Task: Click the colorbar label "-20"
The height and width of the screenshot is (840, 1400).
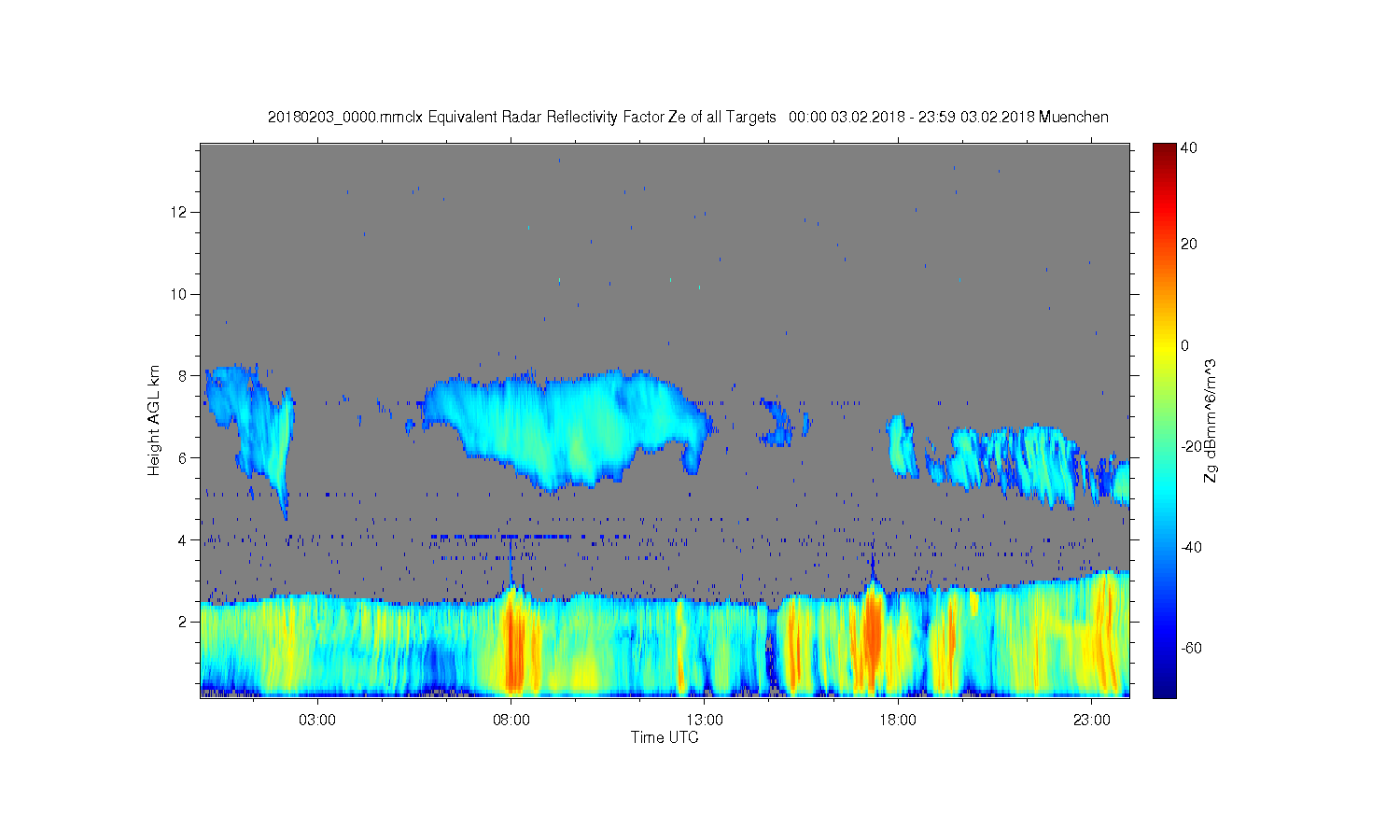Action: click(x=1191, y=446)
